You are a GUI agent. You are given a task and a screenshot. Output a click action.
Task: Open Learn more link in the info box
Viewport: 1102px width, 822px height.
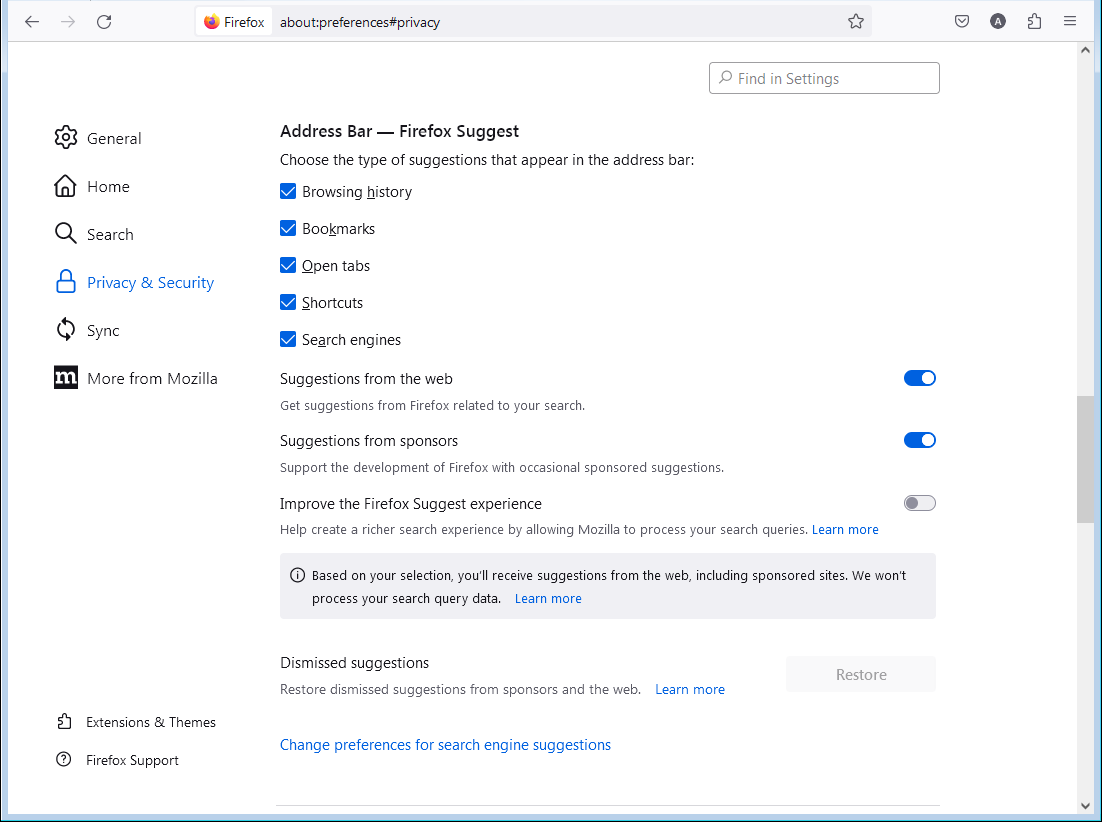548,599
